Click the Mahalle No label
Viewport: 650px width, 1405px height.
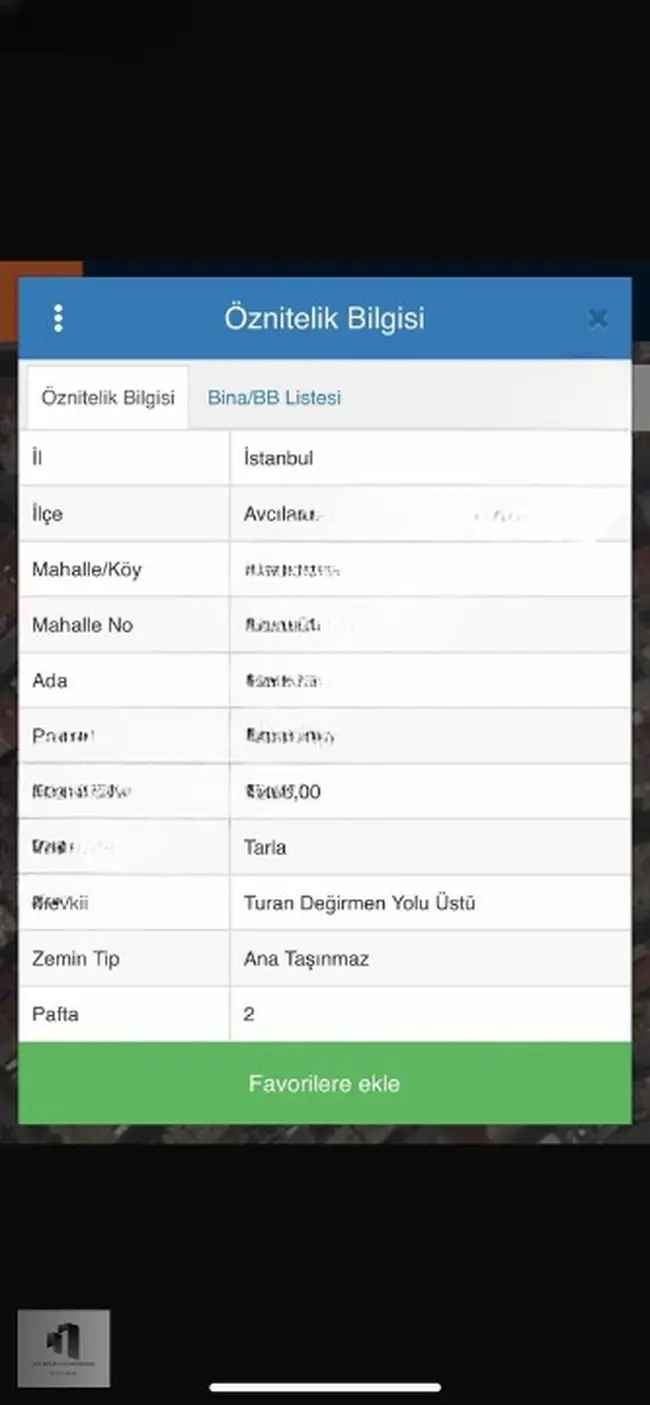click(x=82, y=625)
